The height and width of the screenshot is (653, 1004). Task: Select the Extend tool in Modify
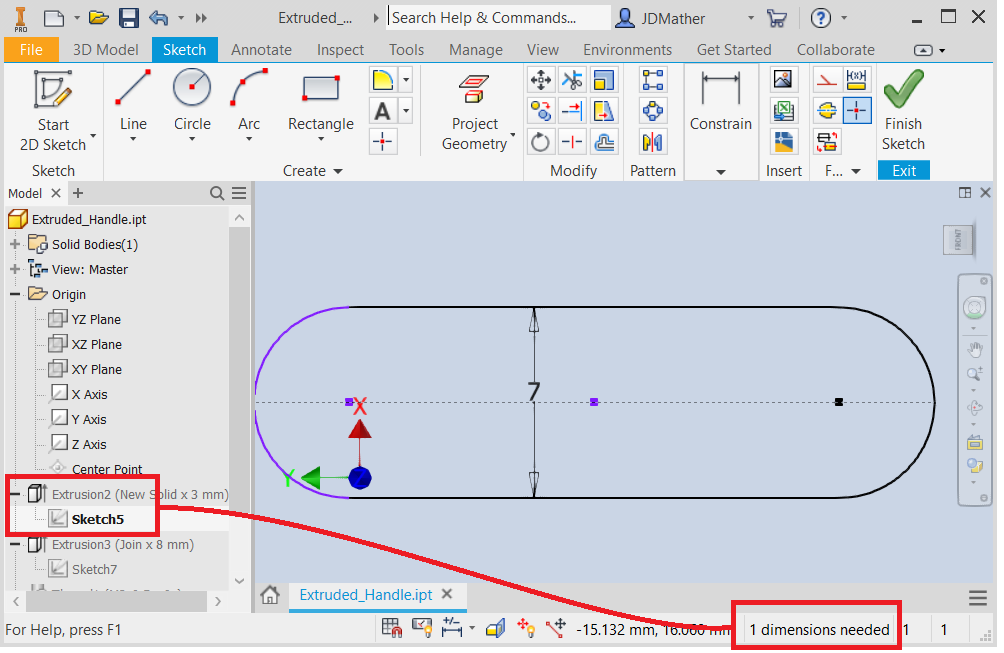coord(572,111)
